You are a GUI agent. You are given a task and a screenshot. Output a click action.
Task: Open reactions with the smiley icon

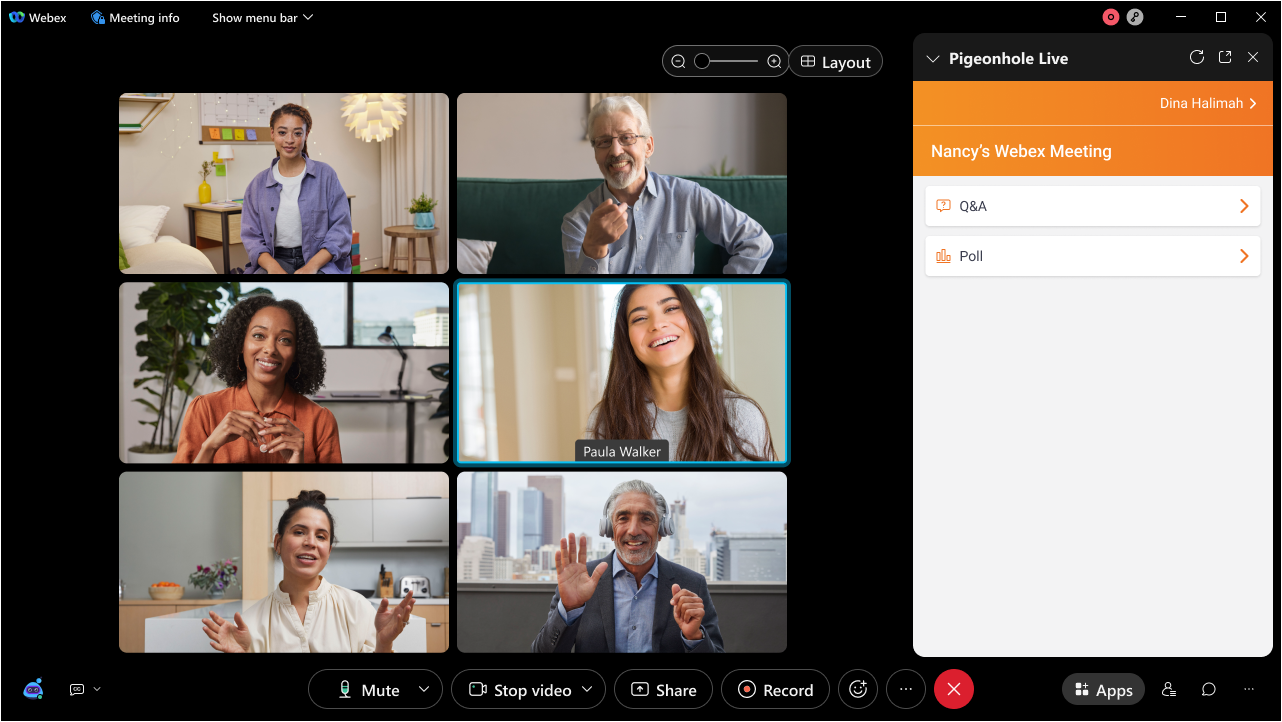858,689
